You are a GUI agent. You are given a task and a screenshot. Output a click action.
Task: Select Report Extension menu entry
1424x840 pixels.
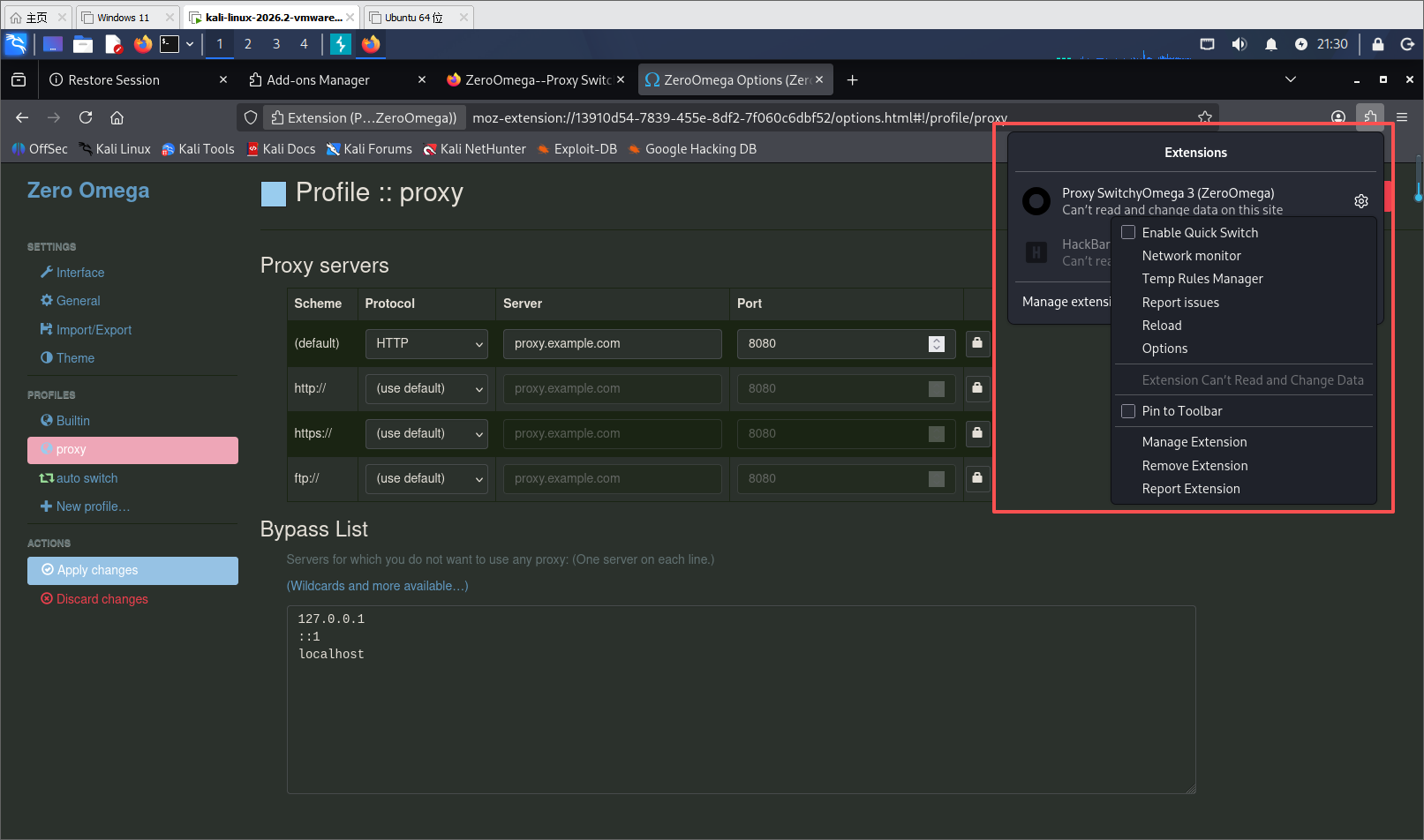coord(1191,489)
